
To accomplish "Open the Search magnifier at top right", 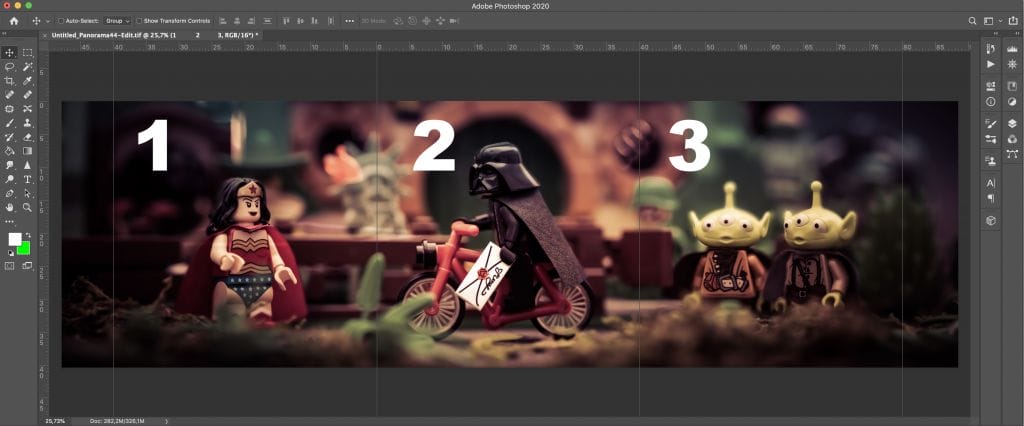I will 972,21.
